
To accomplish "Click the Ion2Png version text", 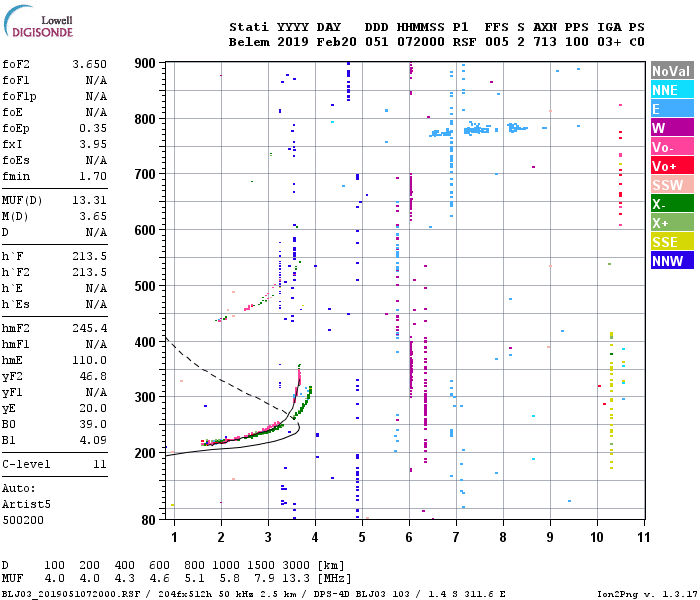I will point(648,594).
